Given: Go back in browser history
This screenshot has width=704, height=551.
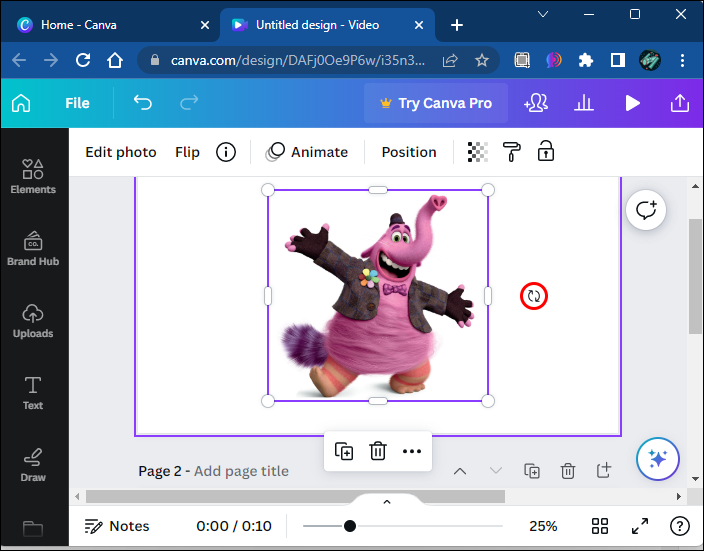Looking at the screenshot, I should 19,60.
